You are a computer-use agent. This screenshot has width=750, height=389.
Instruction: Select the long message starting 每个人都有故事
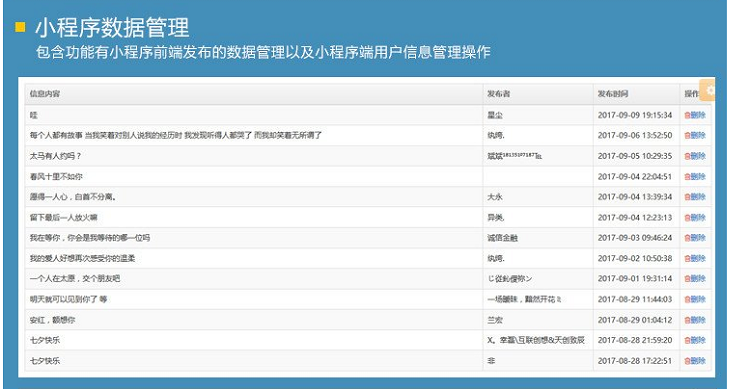(x=176, y=135)
